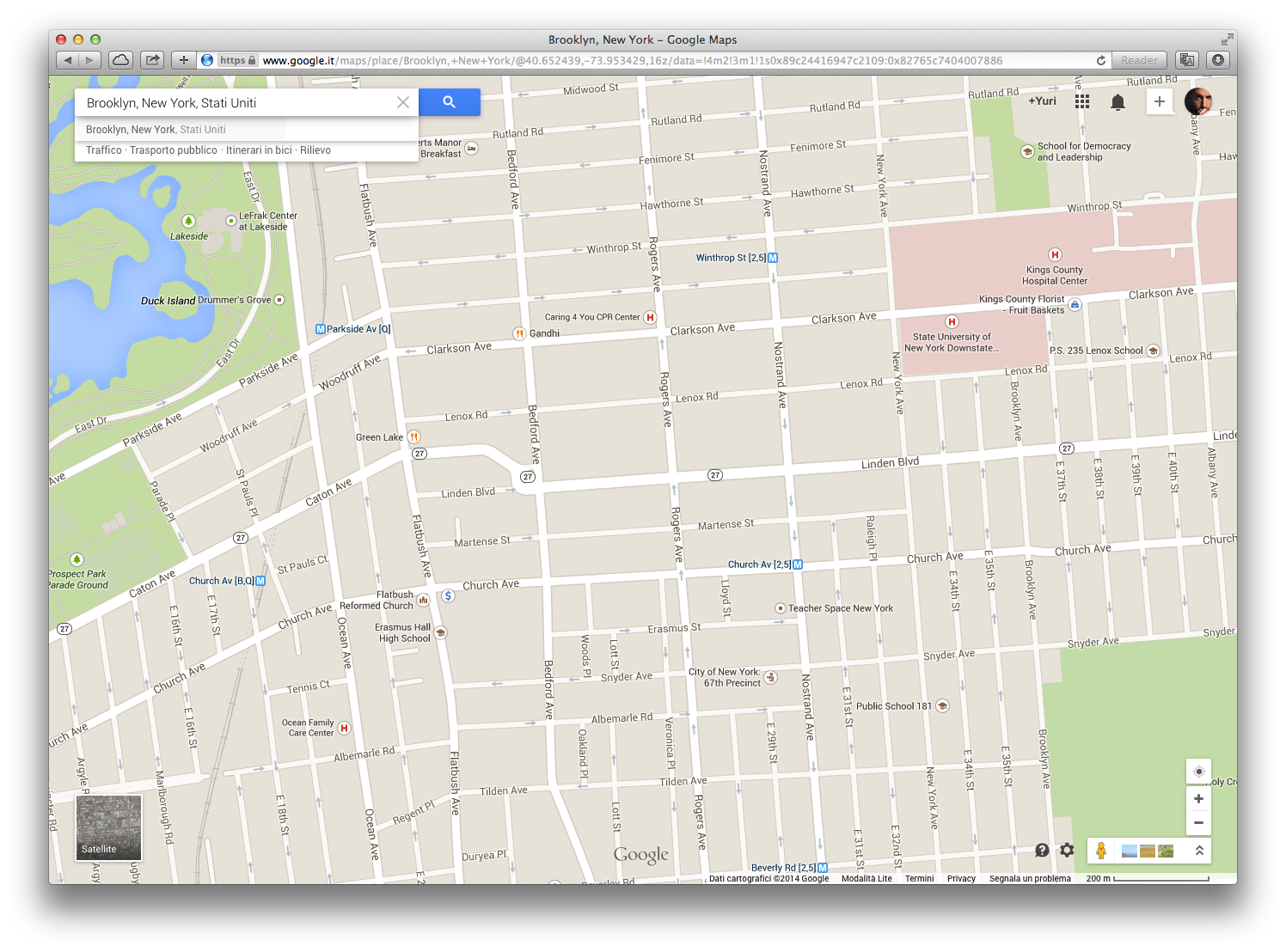
Task: Click the Prospect Park Parade Ground marker
Action: (77, 559)
